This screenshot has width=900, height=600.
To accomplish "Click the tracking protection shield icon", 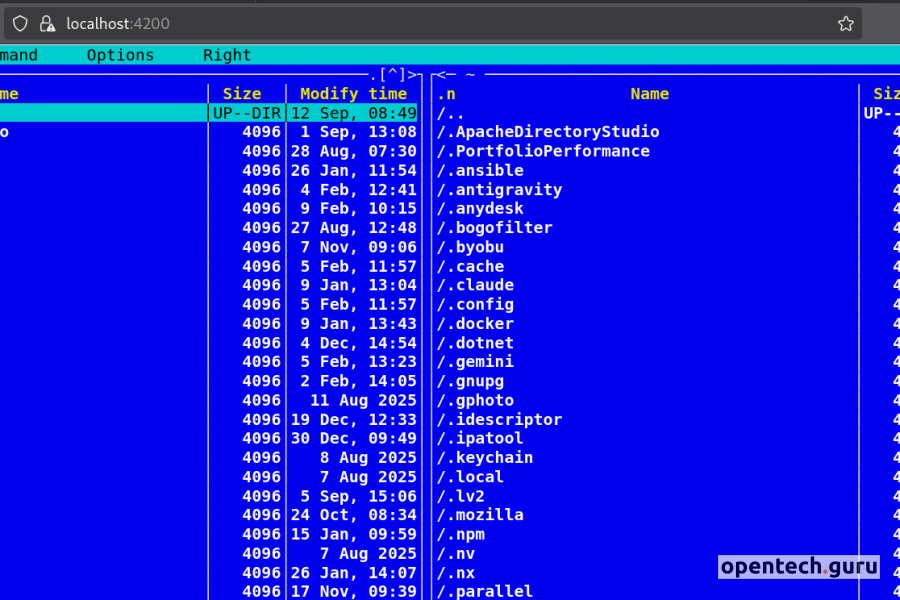I will click(20, 23).
